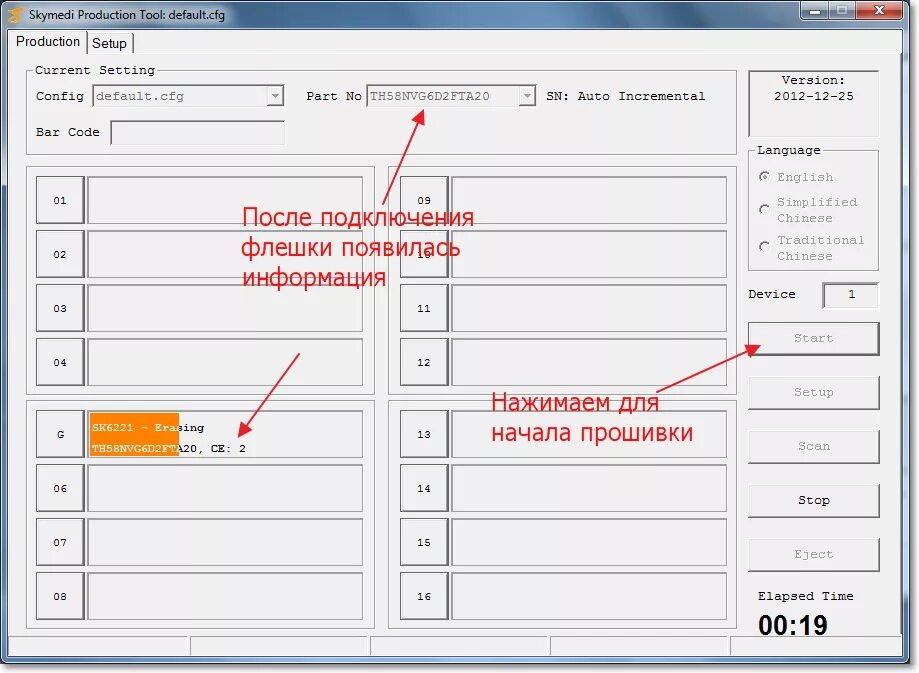
Task: Click slot button 04
Action: coord(60,362)
